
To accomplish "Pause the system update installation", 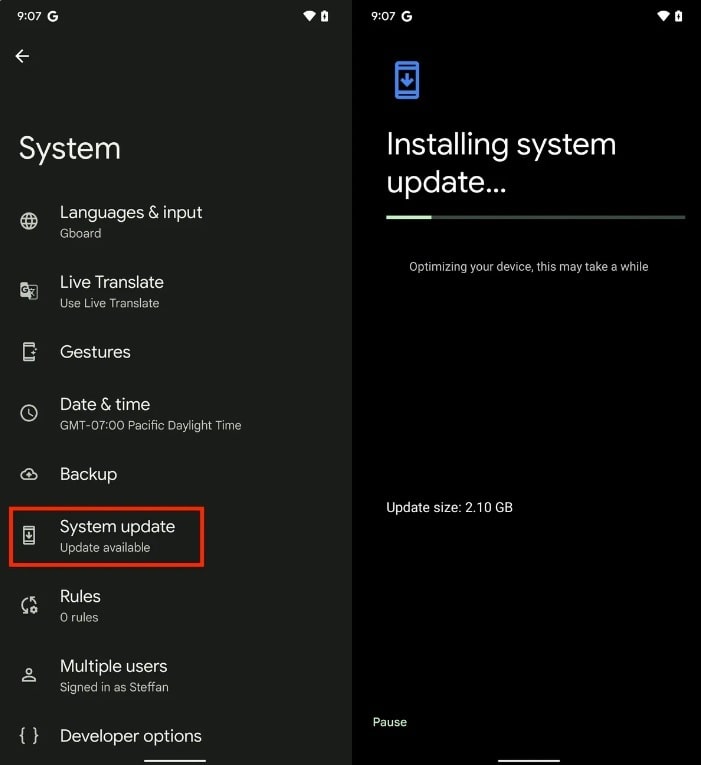I will pyautogui.click(x=390, y=722).
